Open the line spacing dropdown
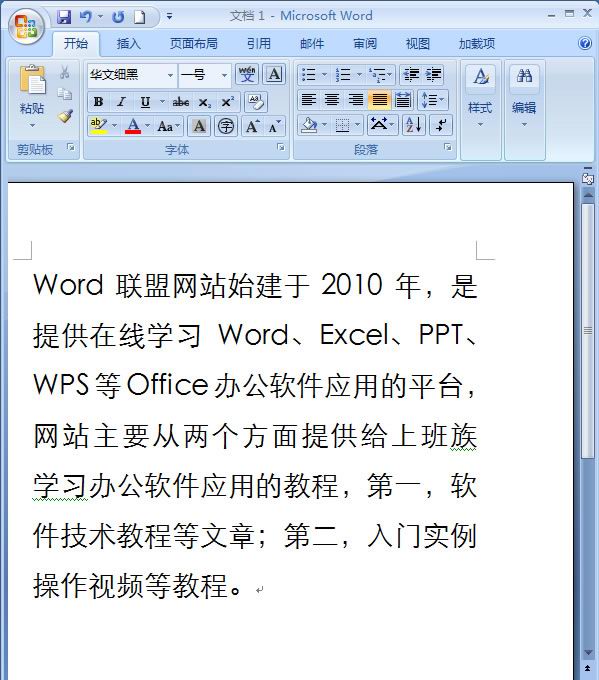The image size is (599, 680). (432, 100)
